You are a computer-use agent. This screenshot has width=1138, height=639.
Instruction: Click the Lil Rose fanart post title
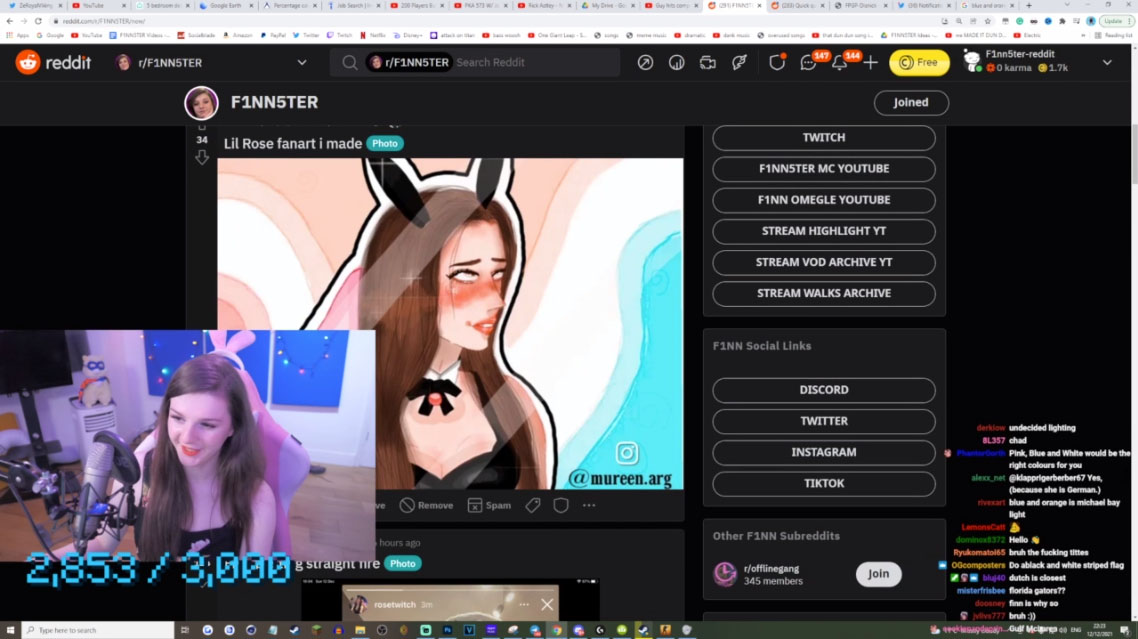(292, 144)
